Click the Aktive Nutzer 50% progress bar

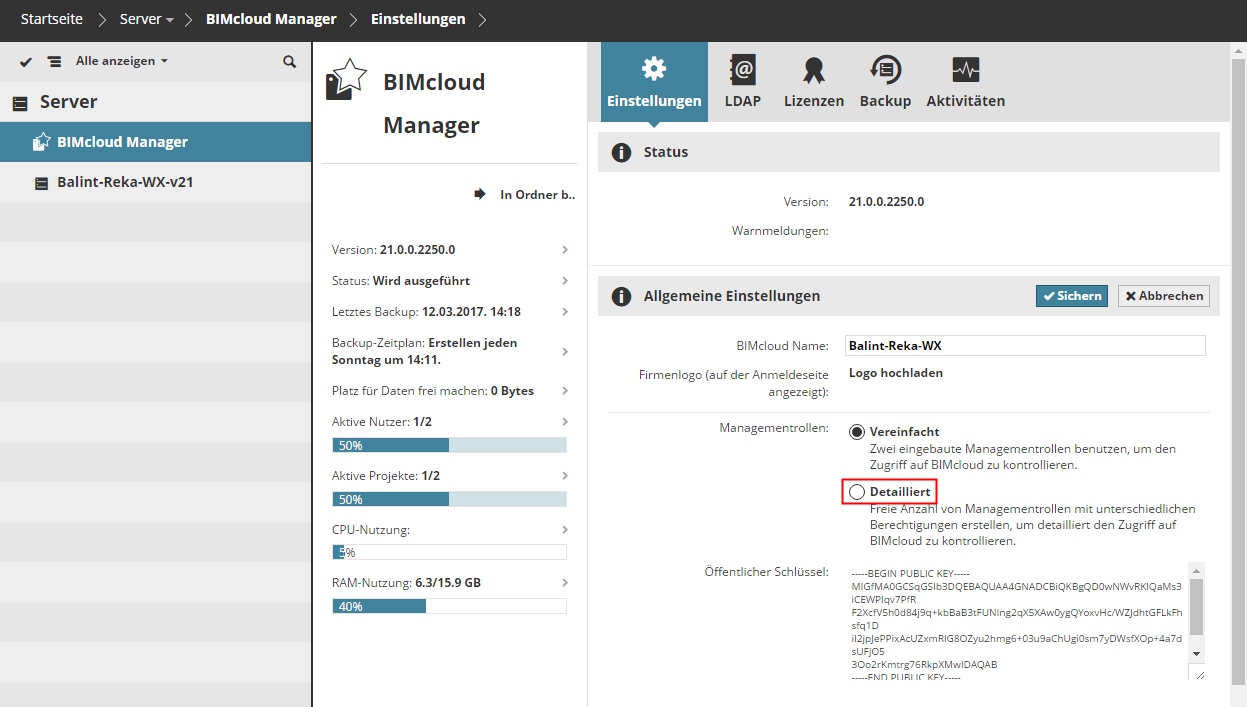point(449,445)
